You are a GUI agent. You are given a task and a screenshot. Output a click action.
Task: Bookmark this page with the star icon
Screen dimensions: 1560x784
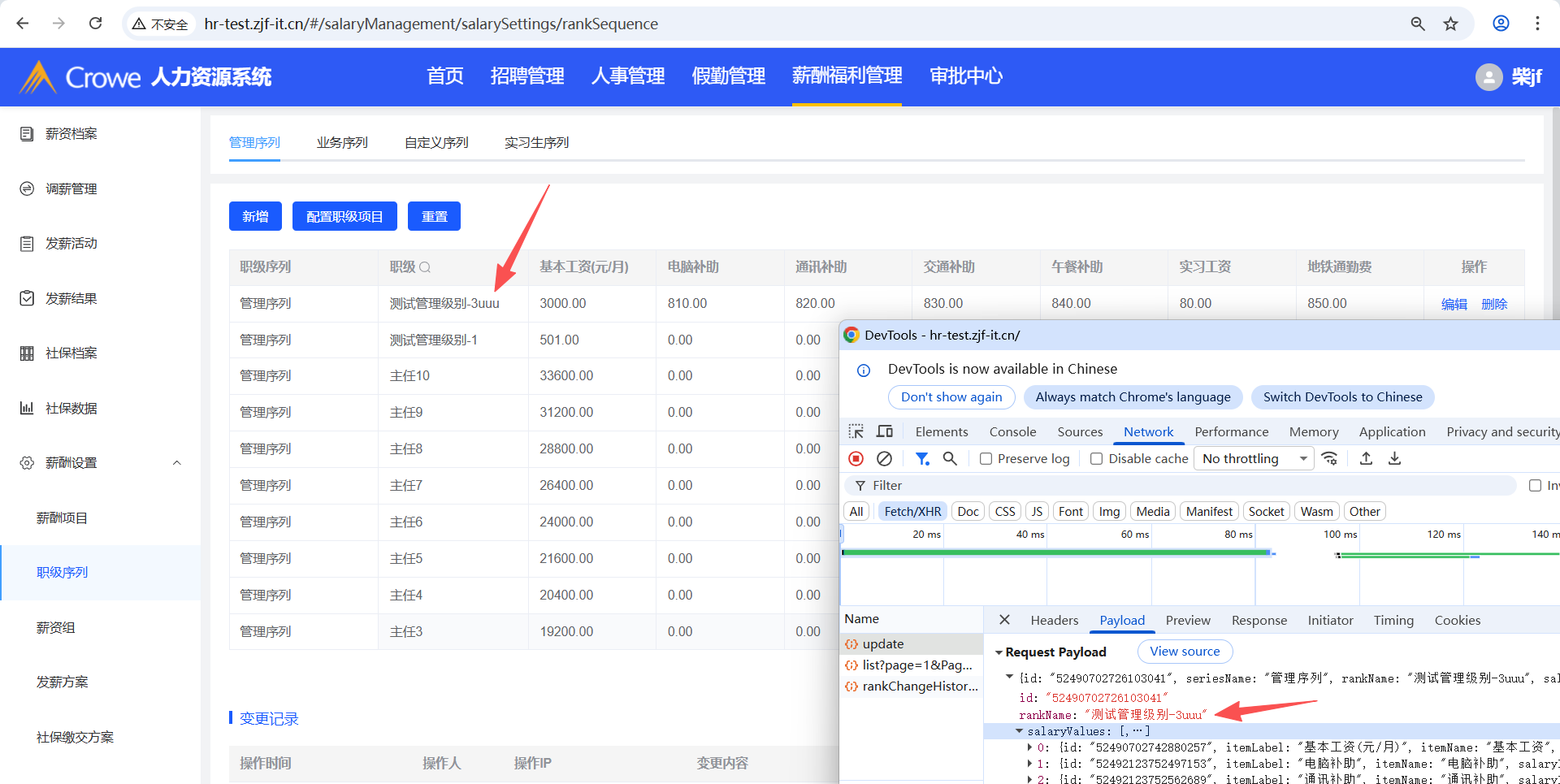point(1450,24)
